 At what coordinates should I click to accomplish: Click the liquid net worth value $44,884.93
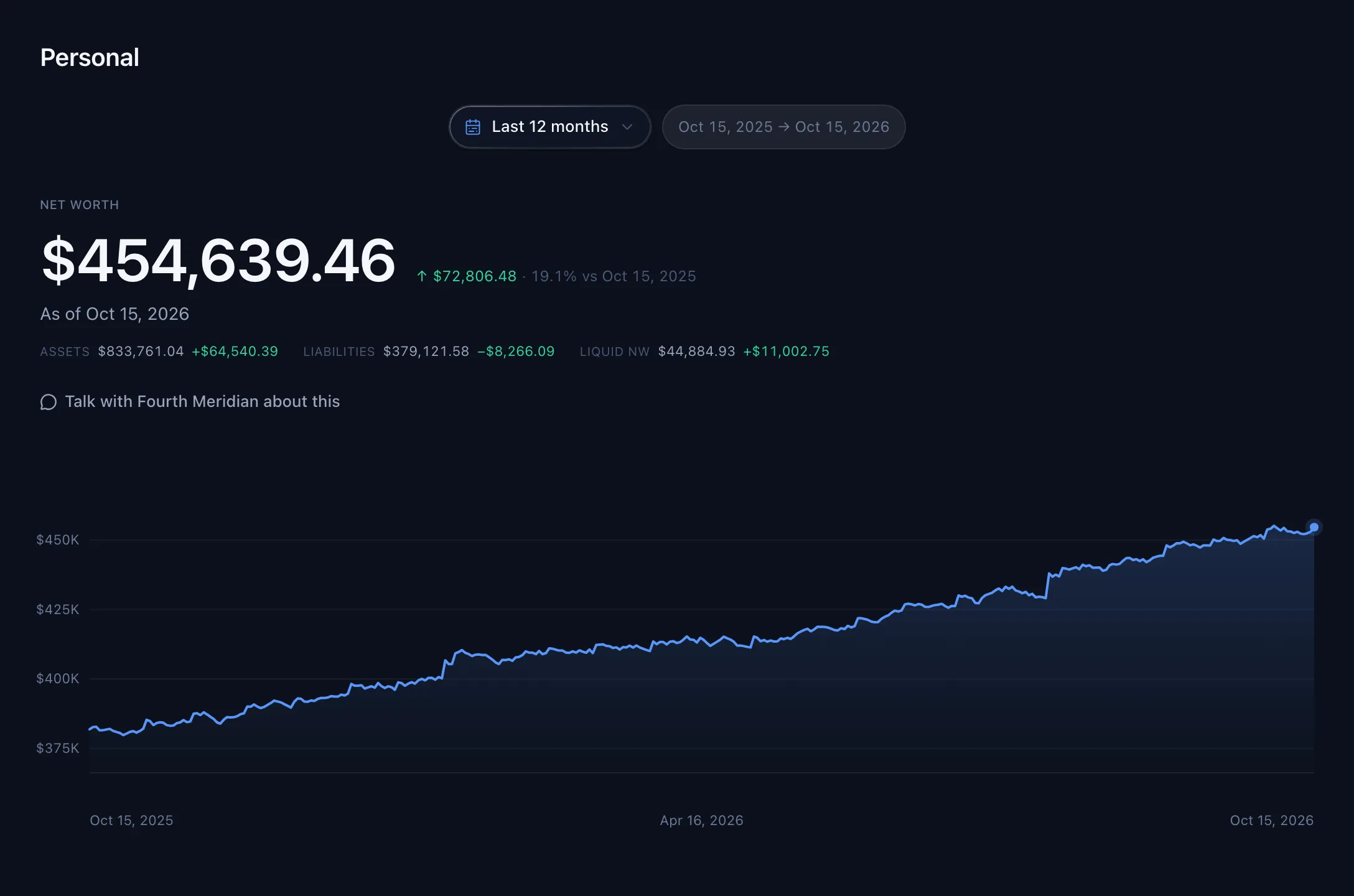pos(697,352)
